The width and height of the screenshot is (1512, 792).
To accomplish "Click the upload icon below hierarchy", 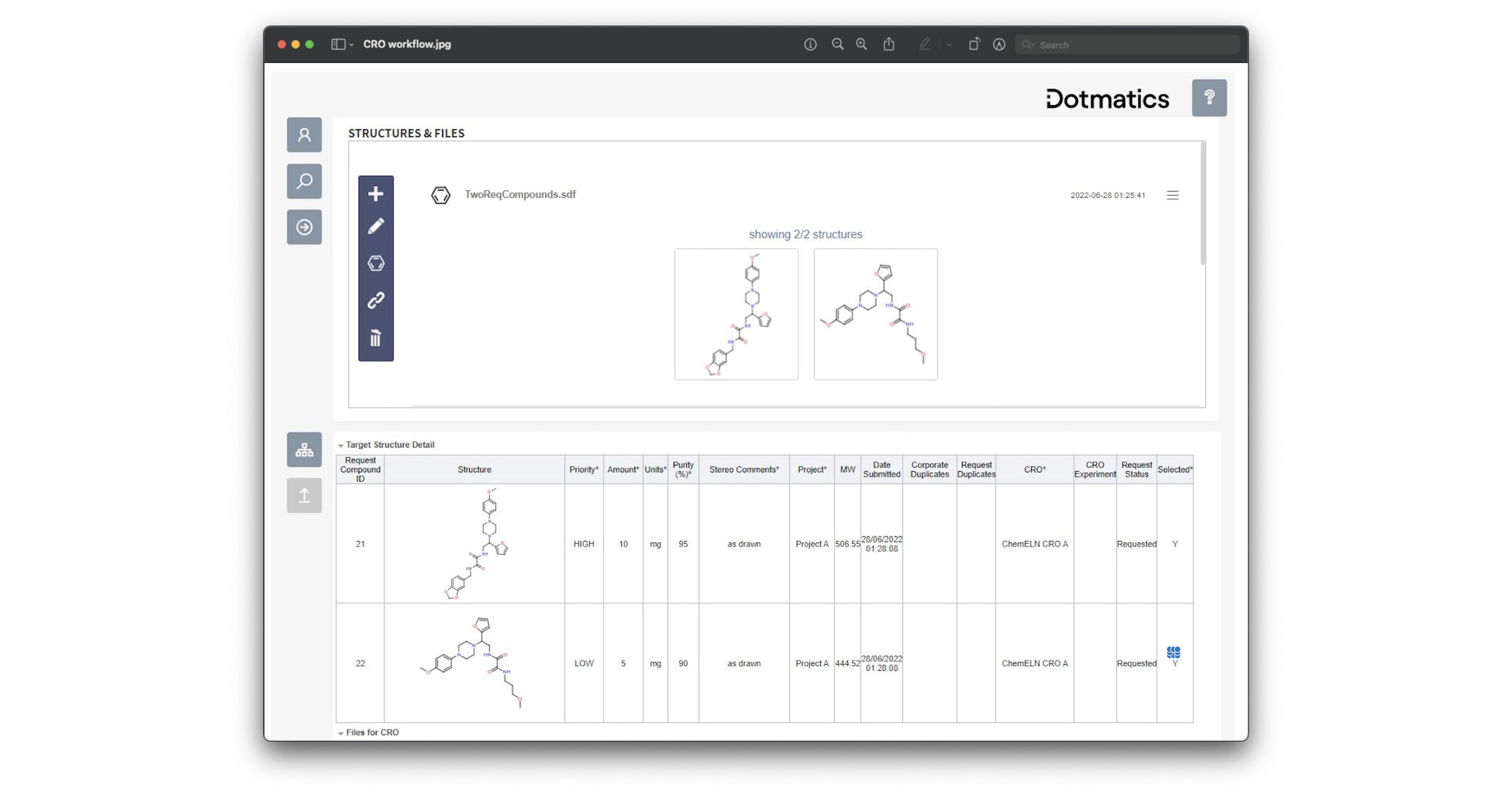I will (x=304, y=495).
